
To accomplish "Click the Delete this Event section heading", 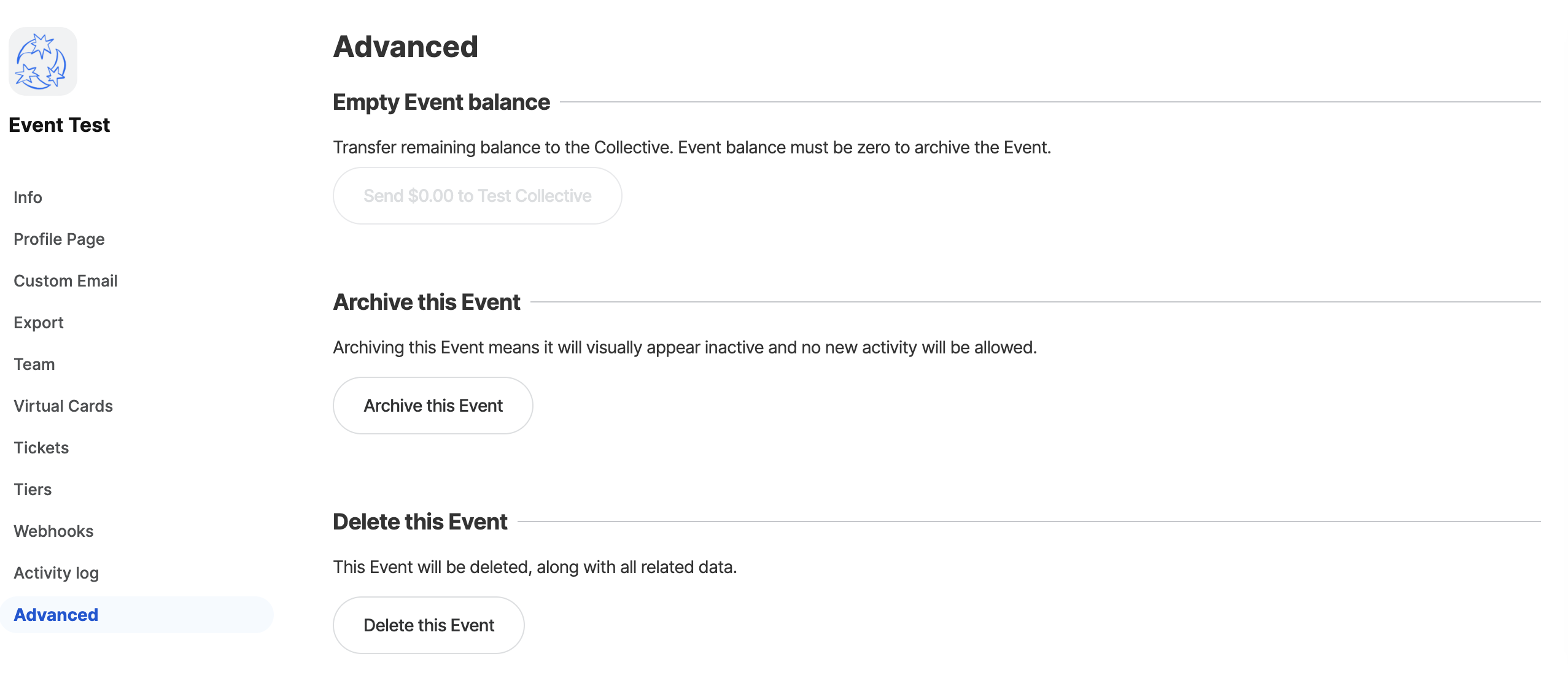I will pyautogui.click(x=420, y=522).
